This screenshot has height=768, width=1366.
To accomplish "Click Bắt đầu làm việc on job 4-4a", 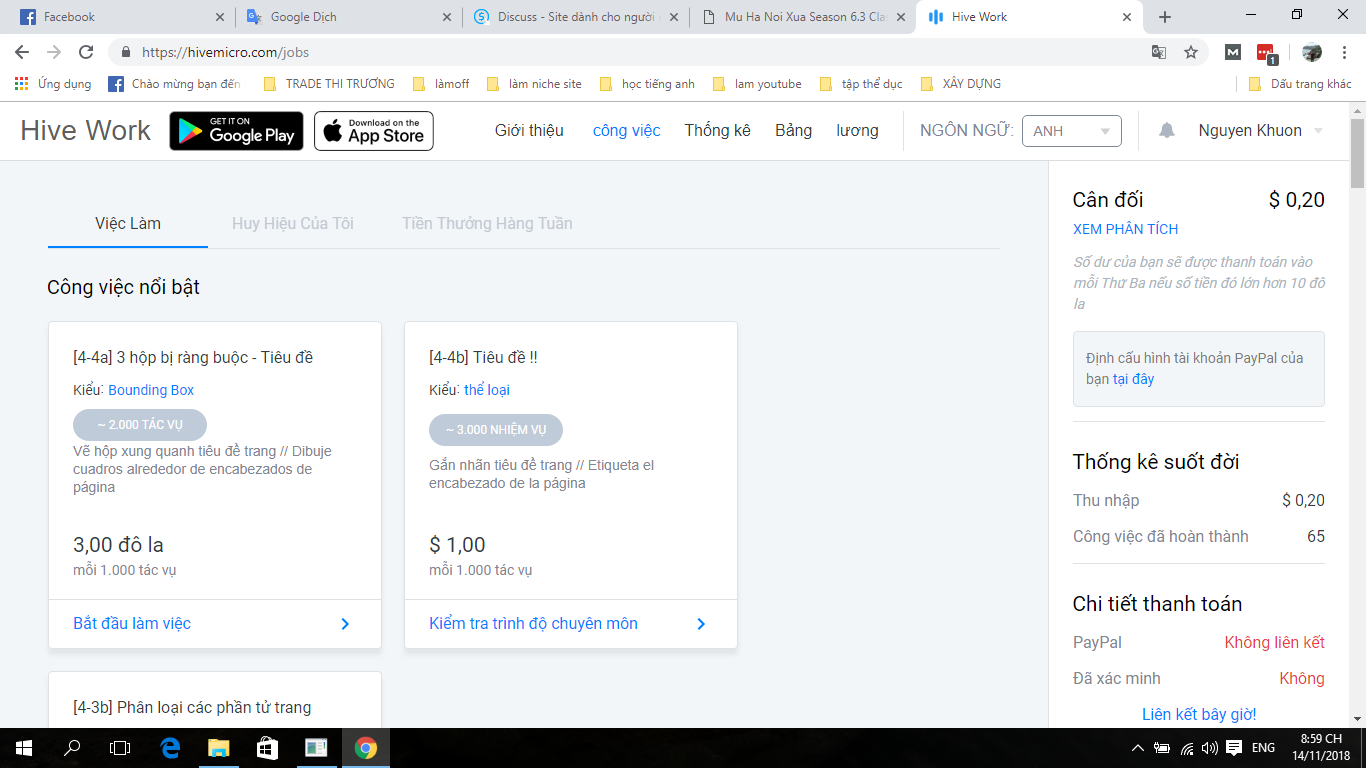I will 132,624.
